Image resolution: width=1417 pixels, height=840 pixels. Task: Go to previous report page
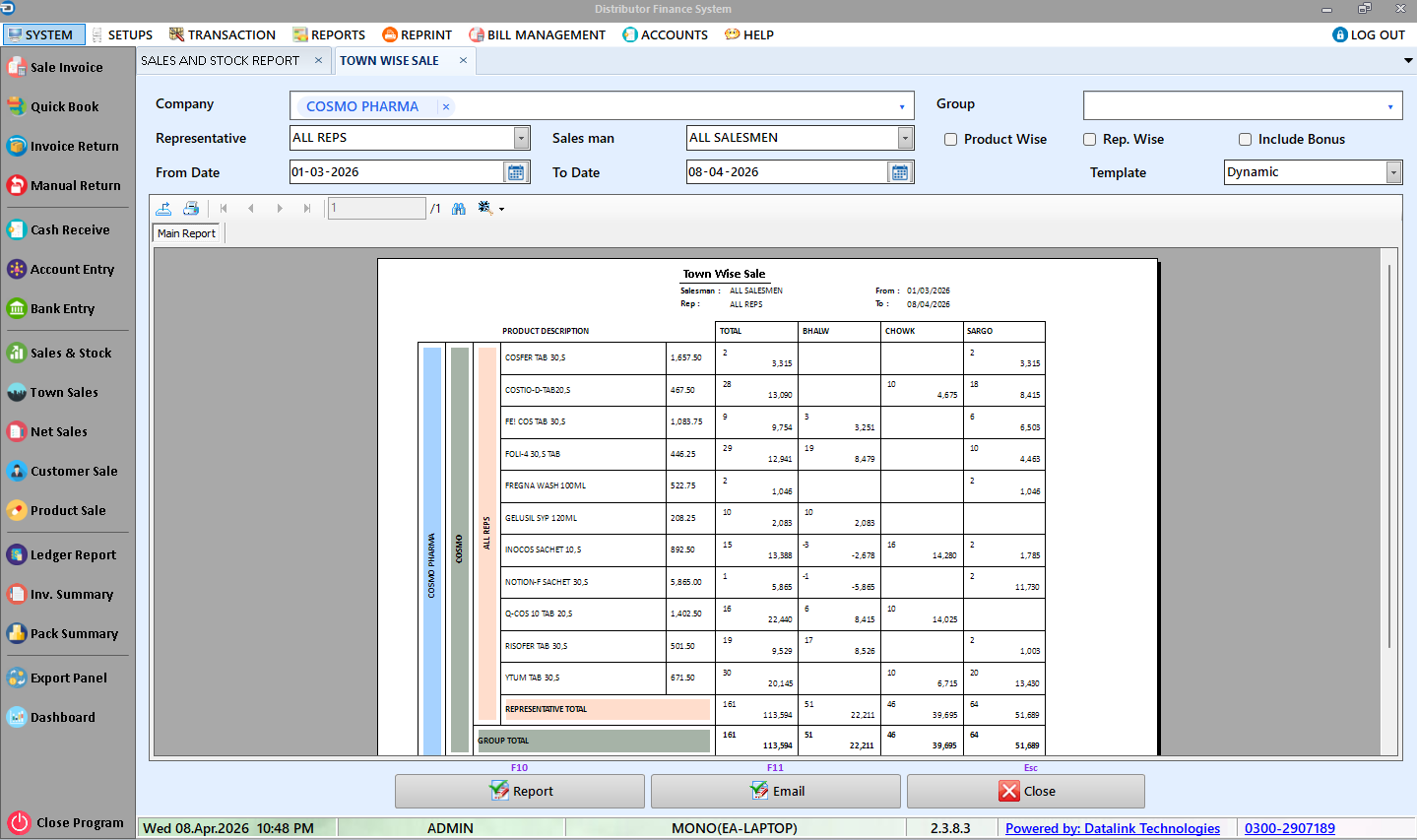(251, 208)
